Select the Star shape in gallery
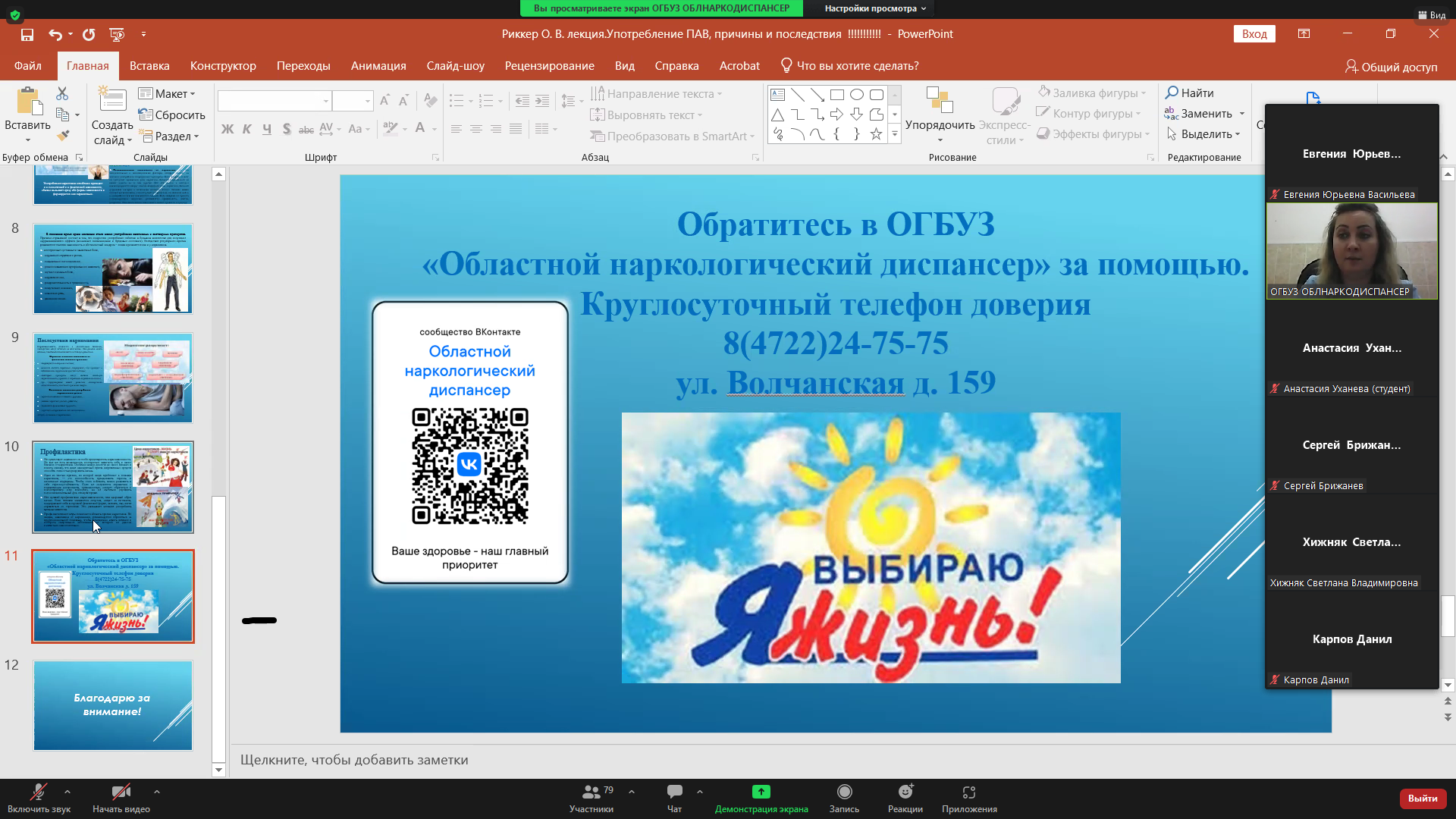1456x819 pixels. (x=876, y=134)
